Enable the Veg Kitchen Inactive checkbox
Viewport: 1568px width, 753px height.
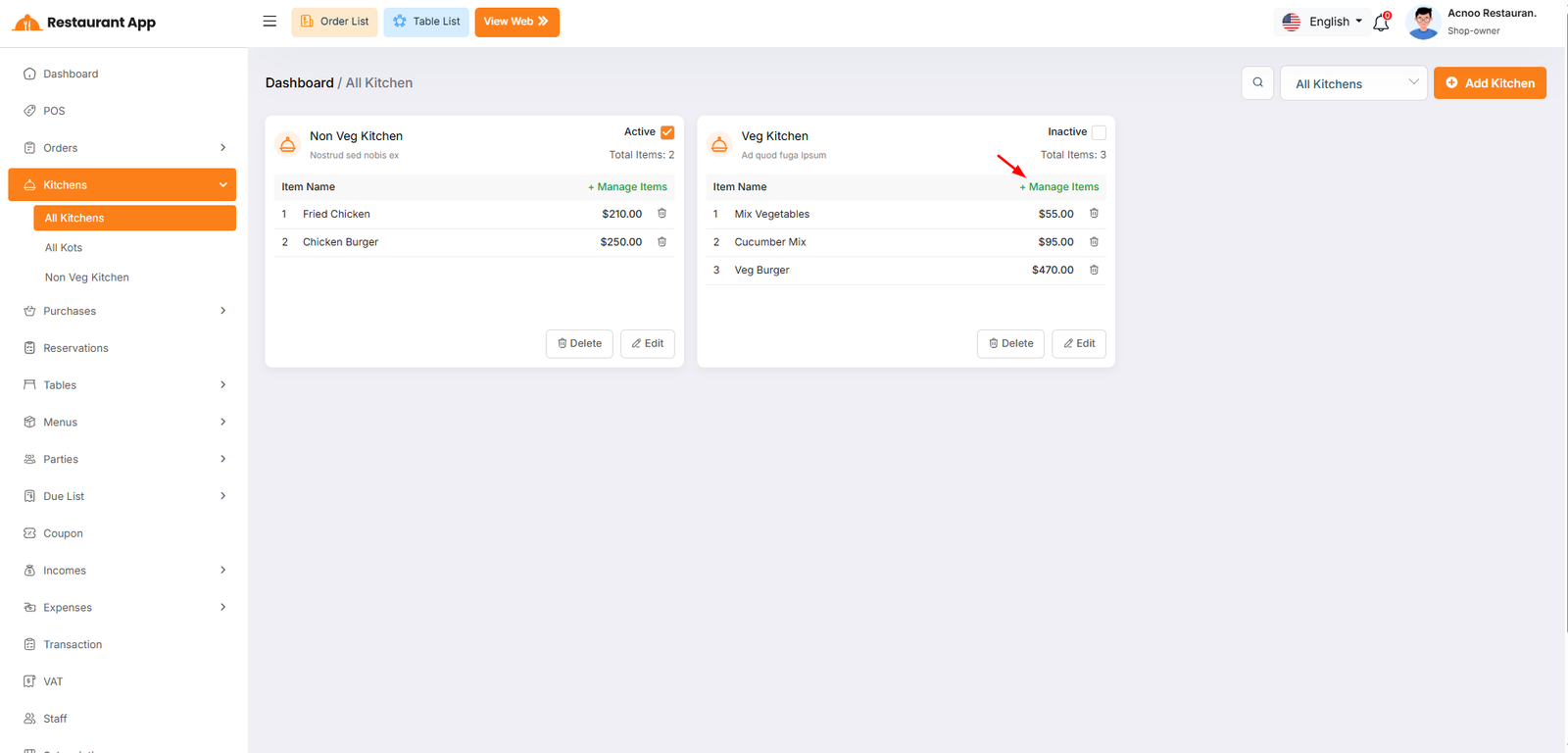click(1099, 132)
